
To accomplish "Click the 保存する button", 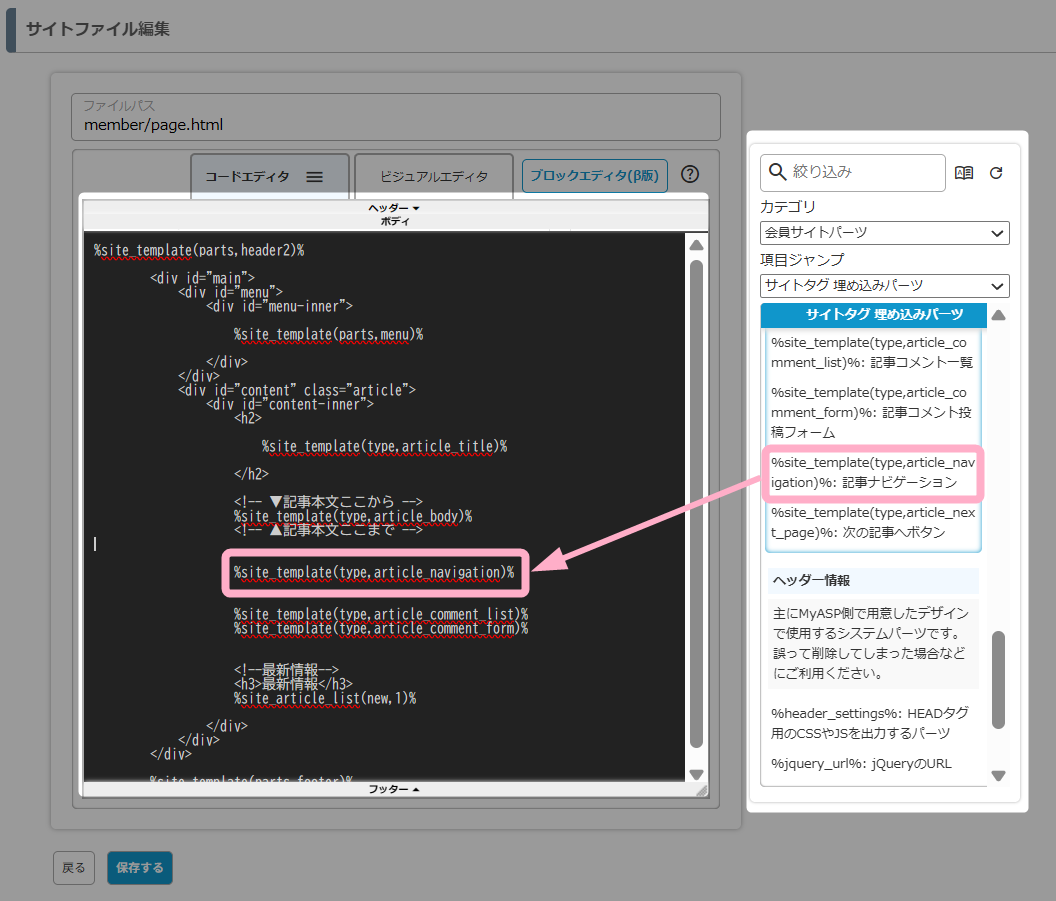I will [140, 868].
